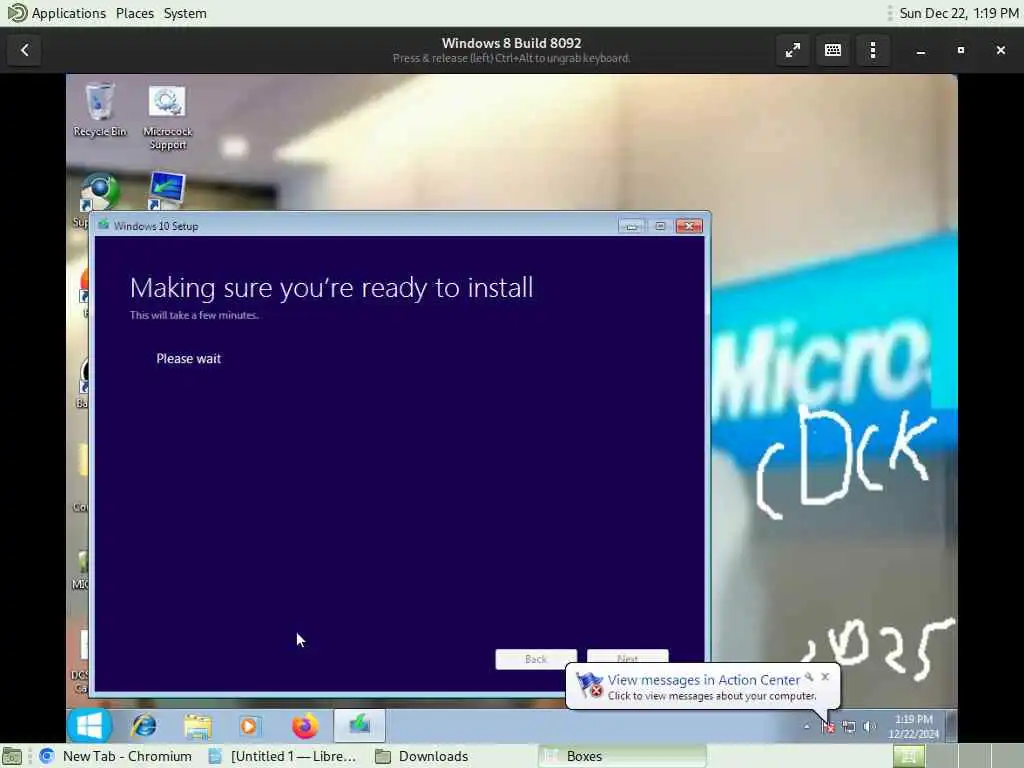The height and width of the screenshot is (768, 1024).
Task: Select the Microcock Support desktop icon
Action: pyautogui.click(x=167, y=118)
